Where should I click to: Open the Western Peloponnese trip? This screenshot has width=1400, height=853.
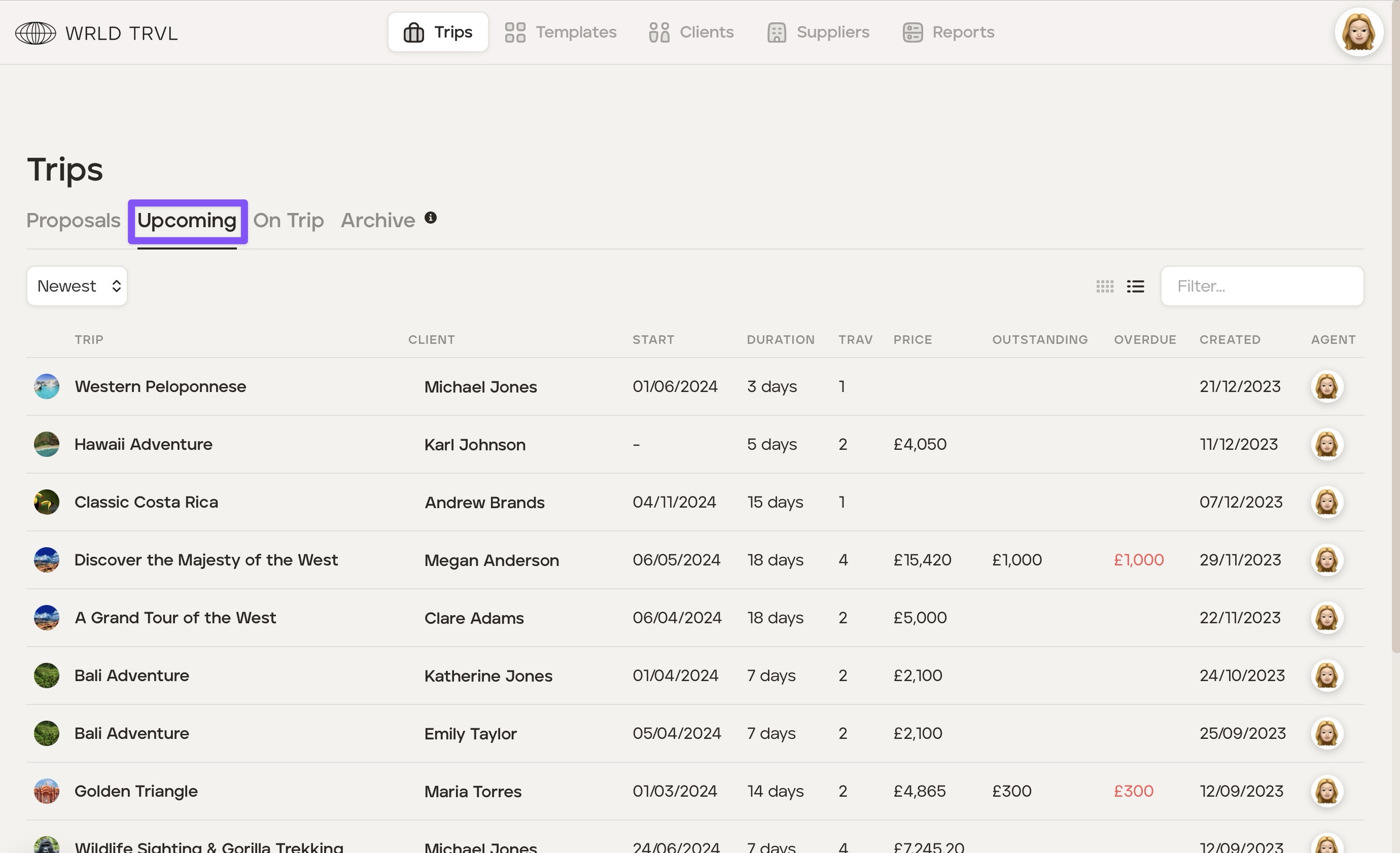(160, 387)
